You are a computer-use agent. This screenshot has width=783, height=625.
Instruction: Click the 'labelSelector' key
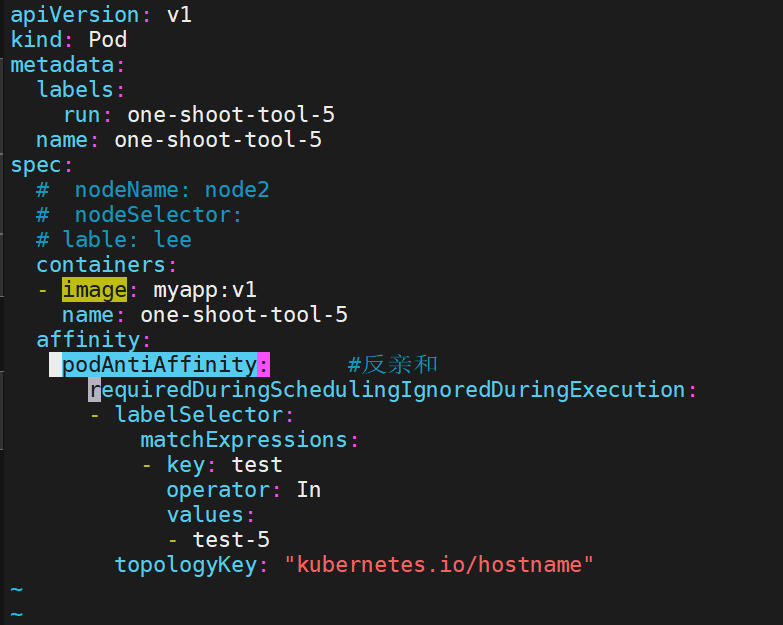[199, 415]
